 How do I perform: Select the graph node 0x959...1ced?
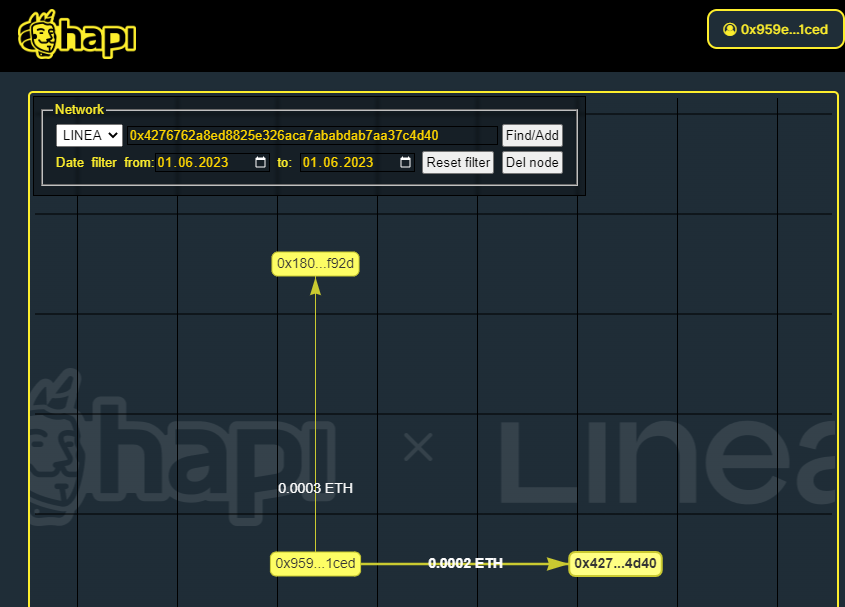[315, 564]
